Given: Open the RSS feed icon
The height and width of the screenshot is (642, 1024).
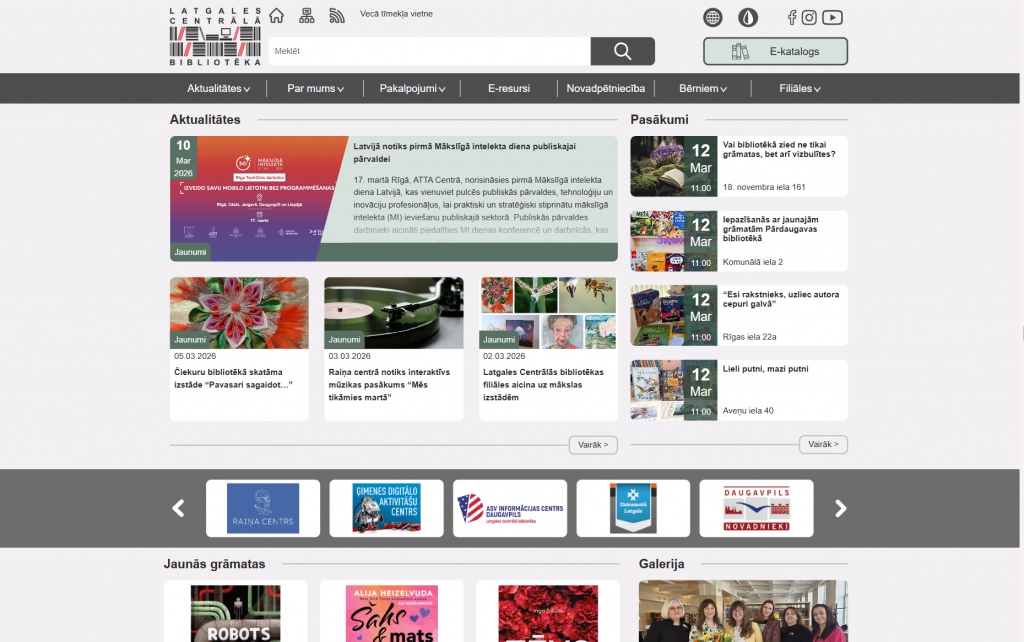Looking at the screenshot, I should (337, 16).
